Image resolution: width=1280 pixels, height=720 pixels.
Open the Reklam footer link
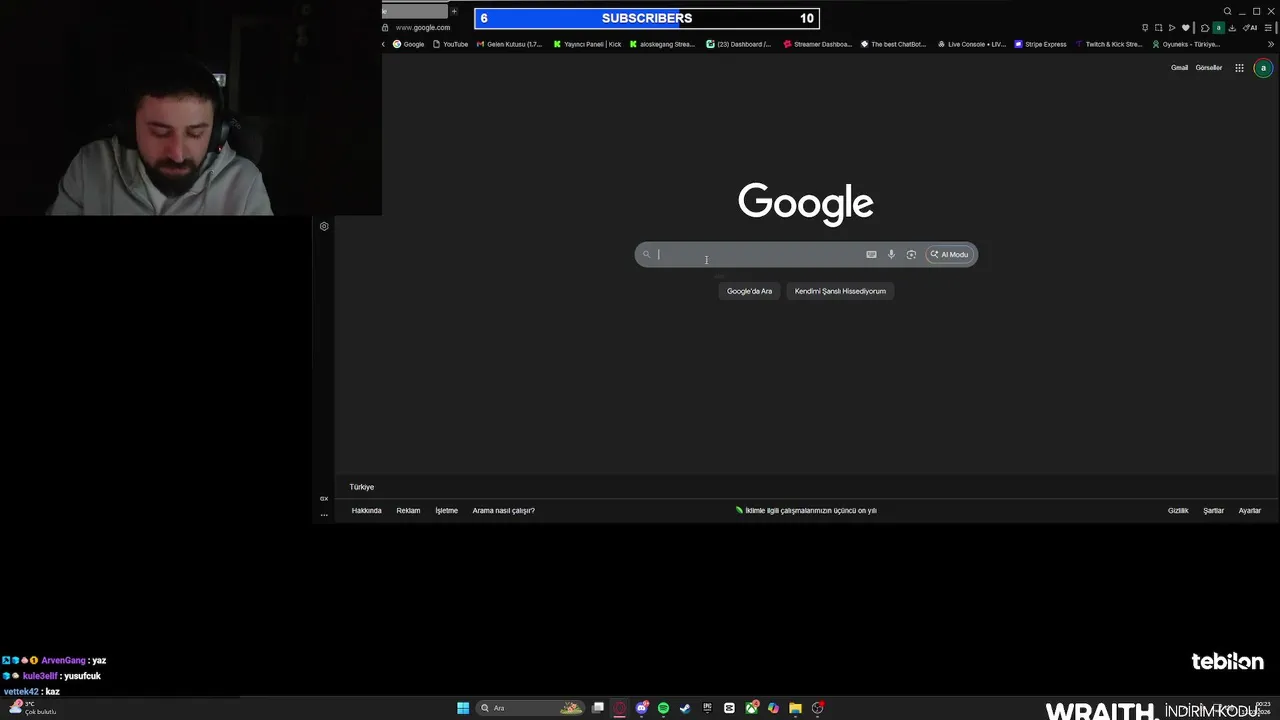tap(408, 511)
